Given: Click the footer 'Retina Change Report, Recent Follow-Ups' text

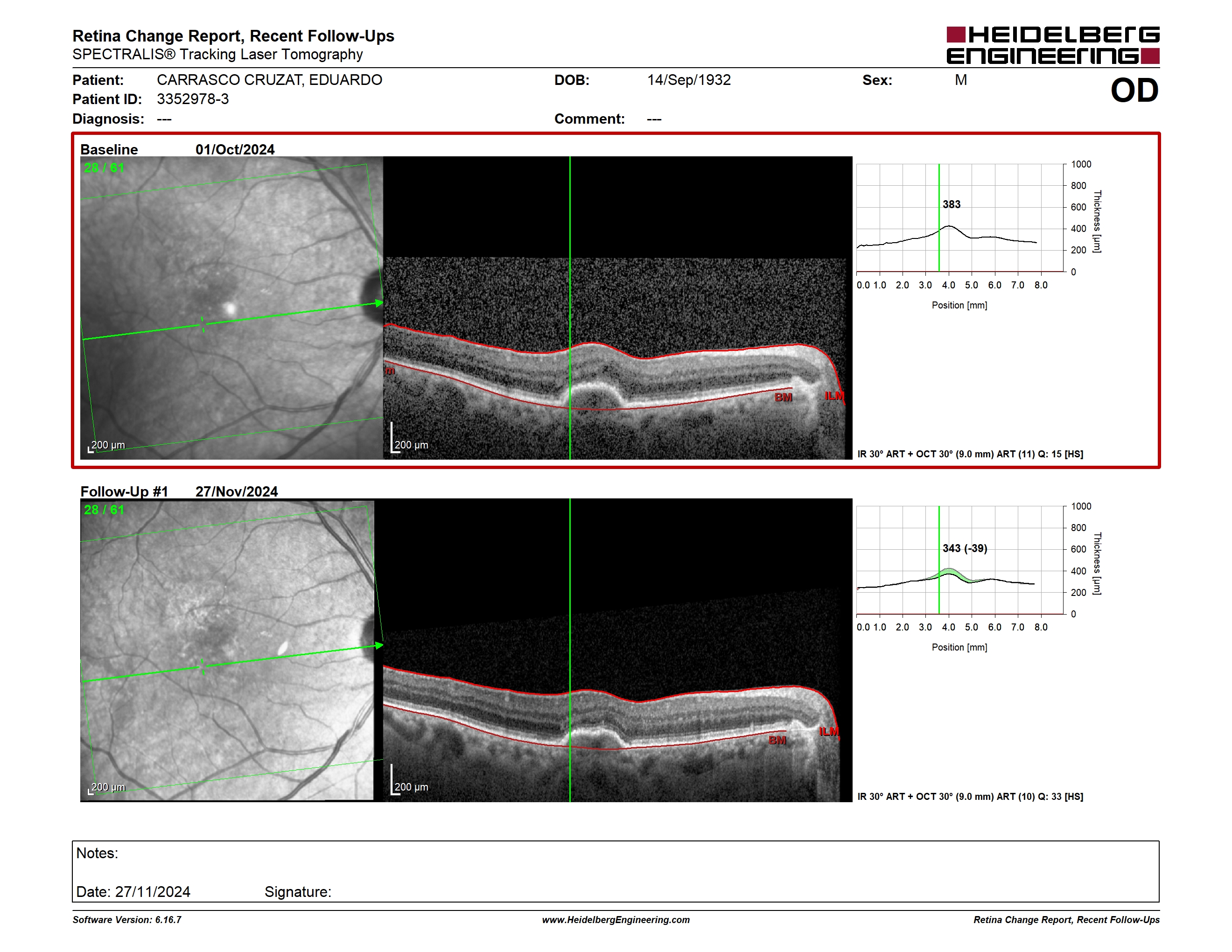Looking at the screenshot, I should point(1067,920).
